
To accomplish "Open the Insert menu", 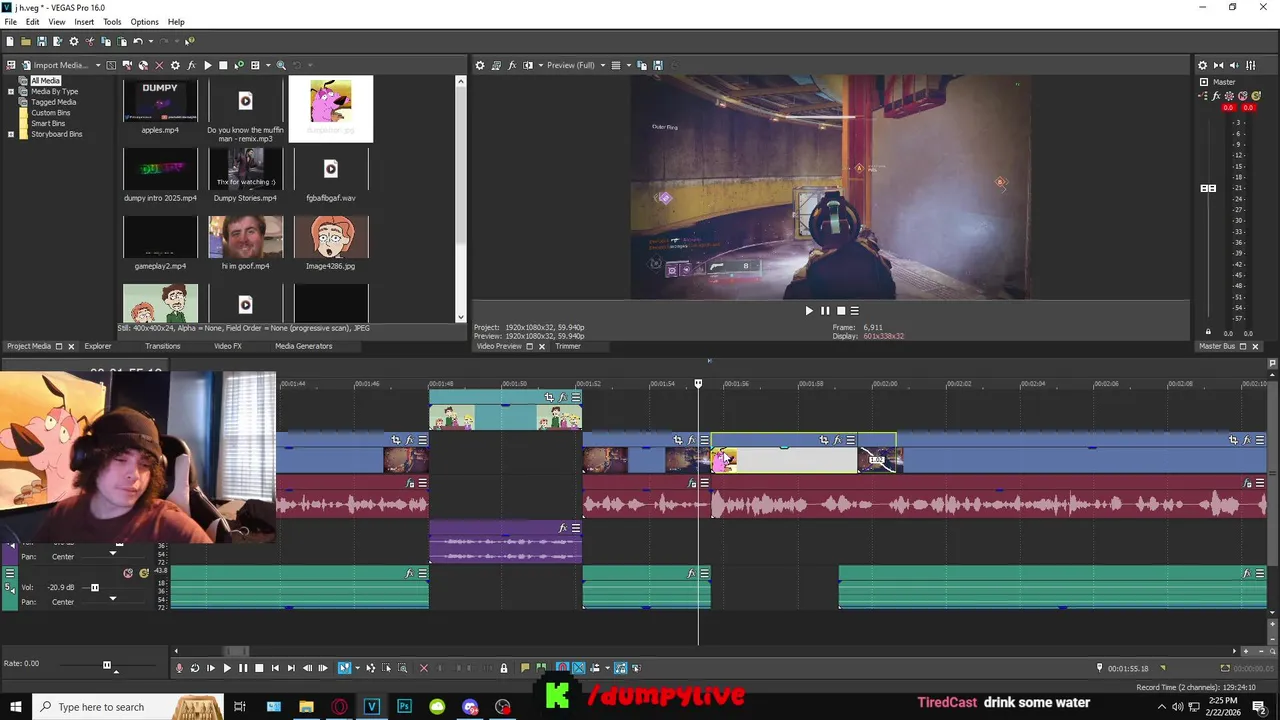I will (x=84, y=22).
